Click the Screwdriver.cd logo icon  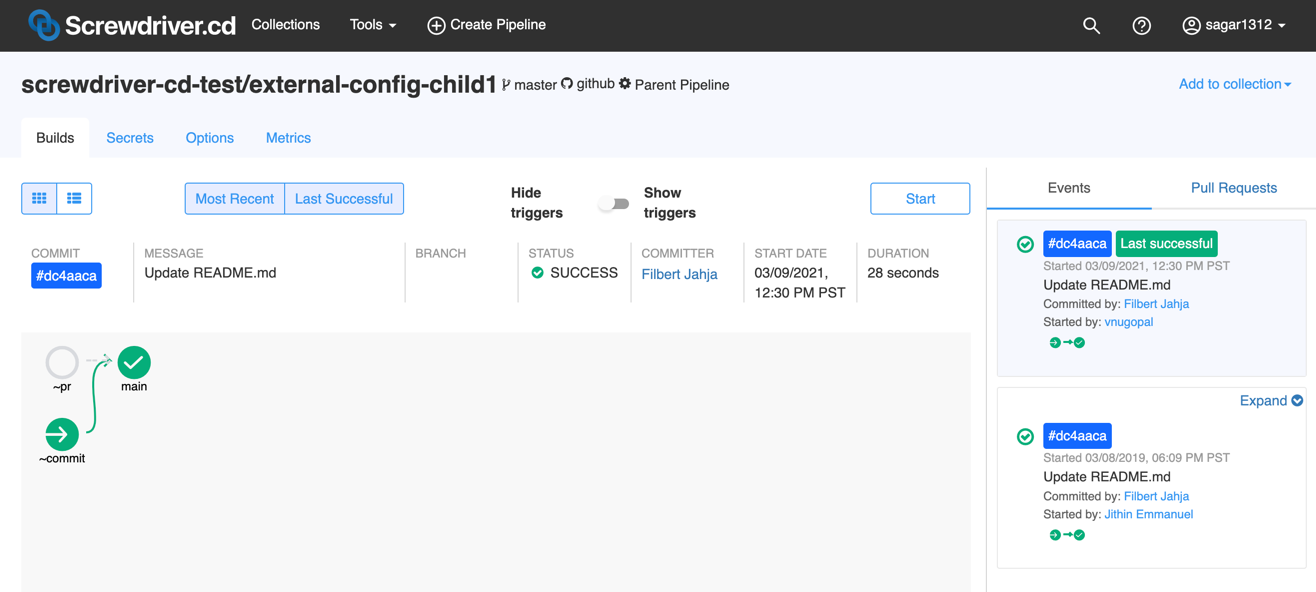(43, 25)
